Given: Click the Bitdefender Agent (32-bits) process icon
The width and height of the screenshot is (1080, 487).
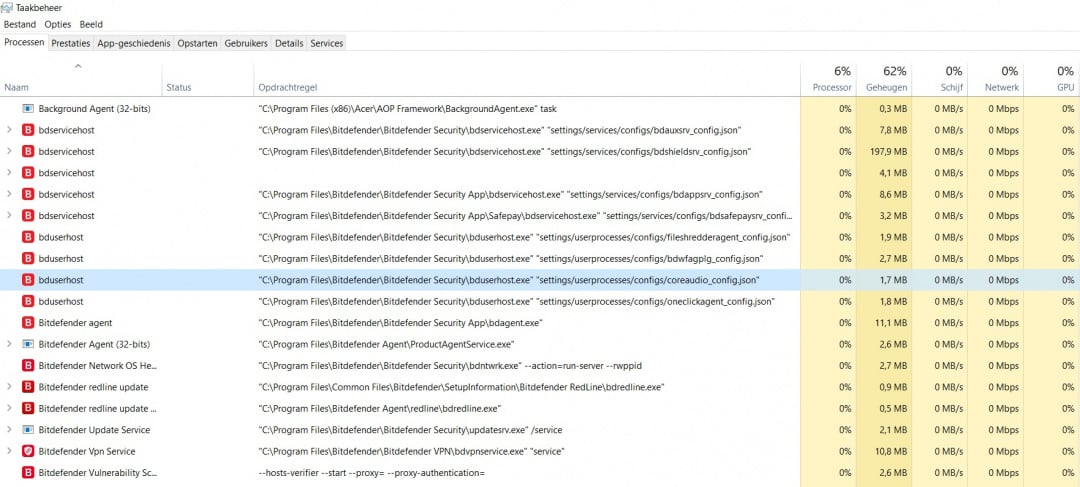Looking at the screenshot, I should [x=28, y=344].
